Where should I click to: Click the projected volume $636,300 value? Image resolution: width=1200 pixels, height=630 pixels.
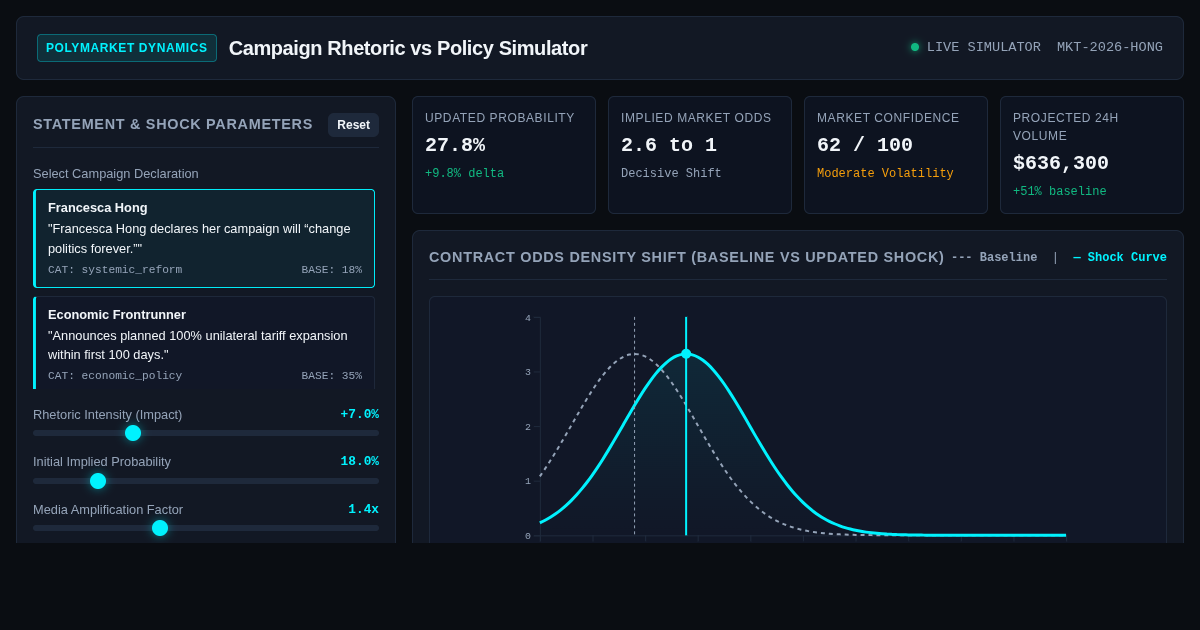(1061, 163)
